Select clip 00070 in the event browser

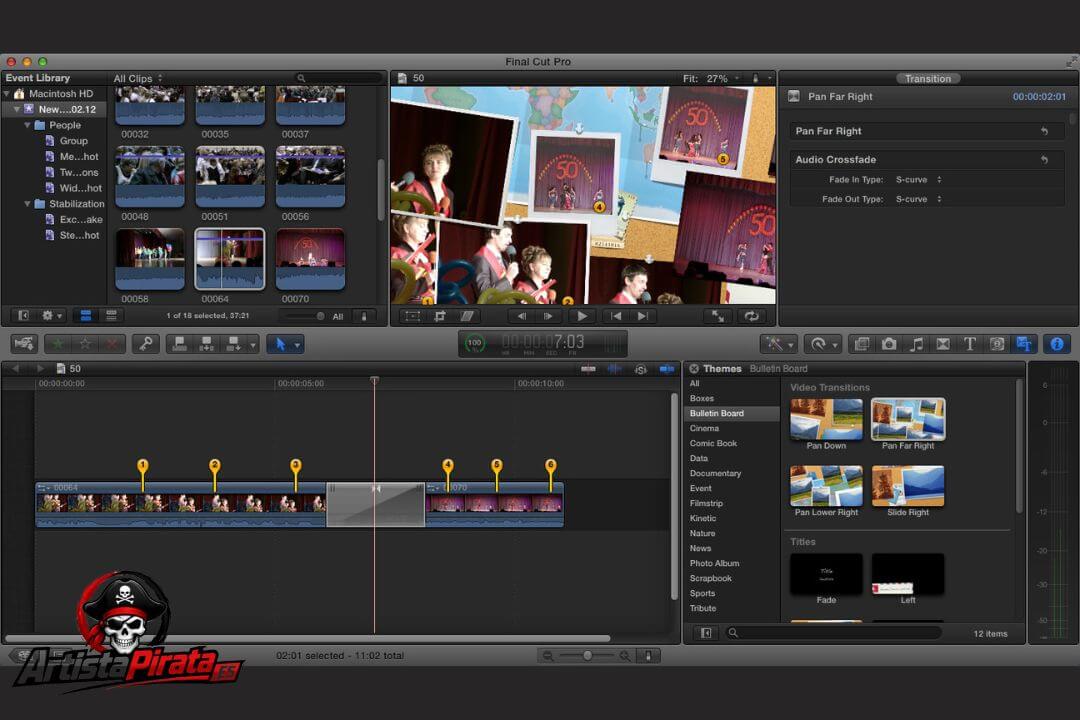coord(310,259)
